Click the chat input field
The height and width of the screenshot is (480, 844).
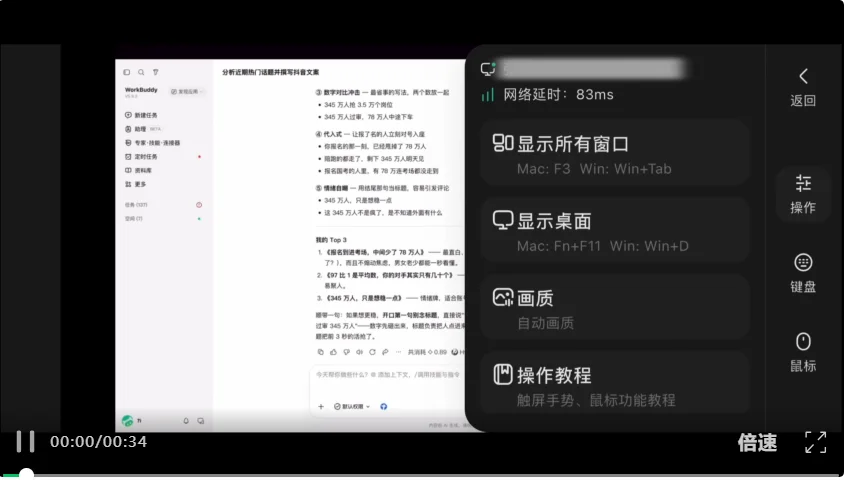pos(388,375)
